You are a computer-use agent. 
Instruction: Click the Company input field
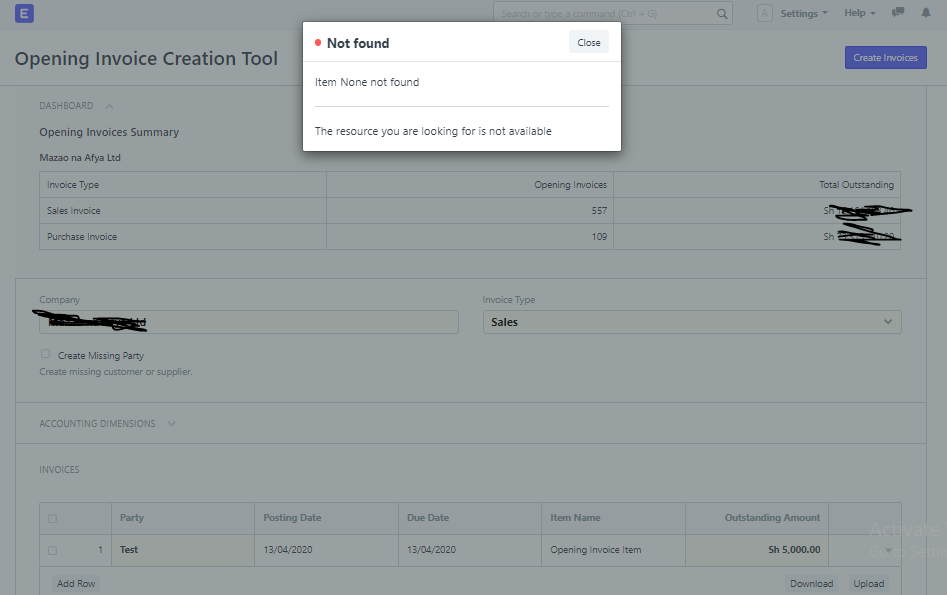click(x=249, y=322)
